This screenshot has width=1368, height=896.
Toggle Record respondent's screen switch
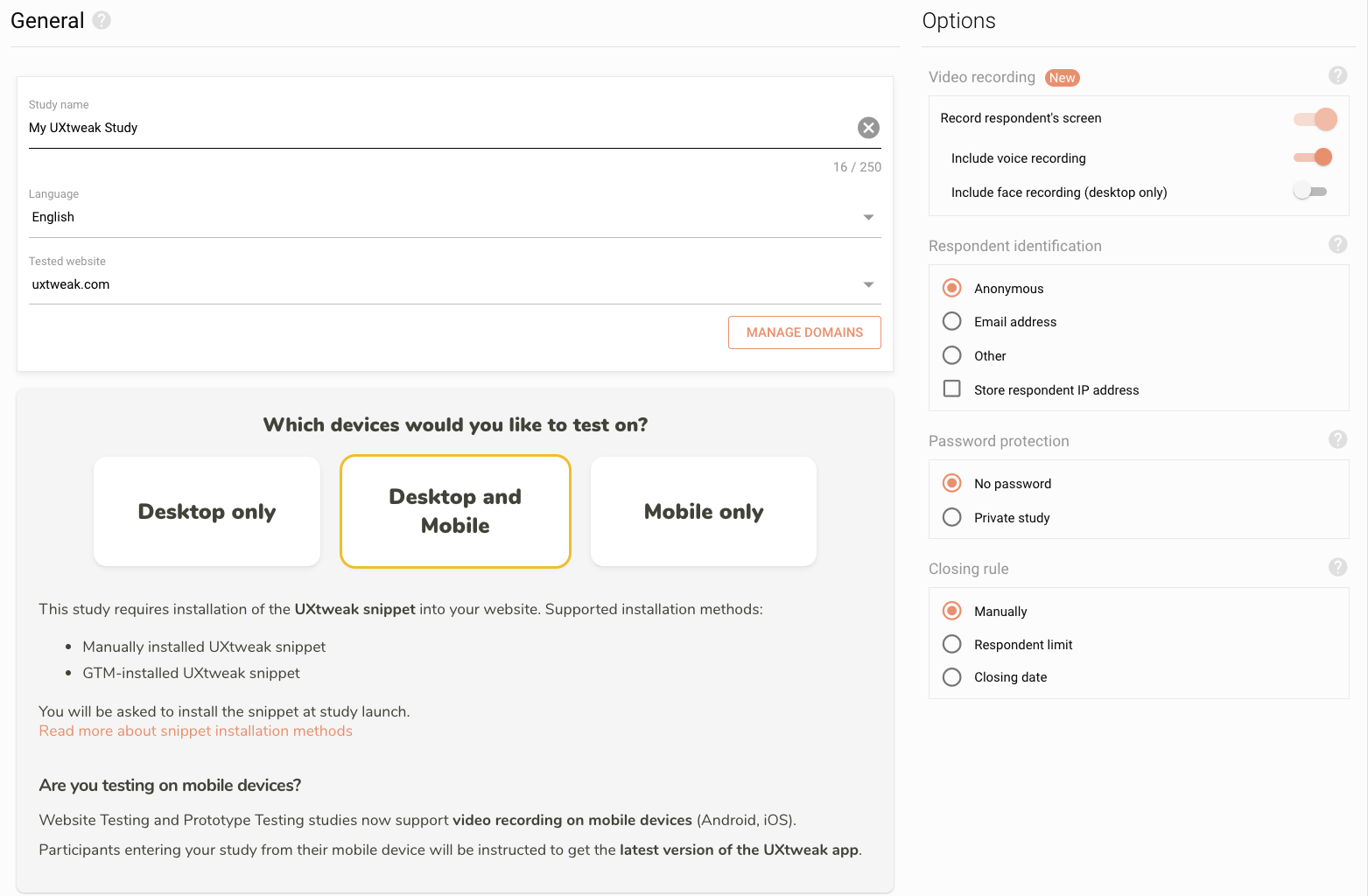coord(1315,119)
